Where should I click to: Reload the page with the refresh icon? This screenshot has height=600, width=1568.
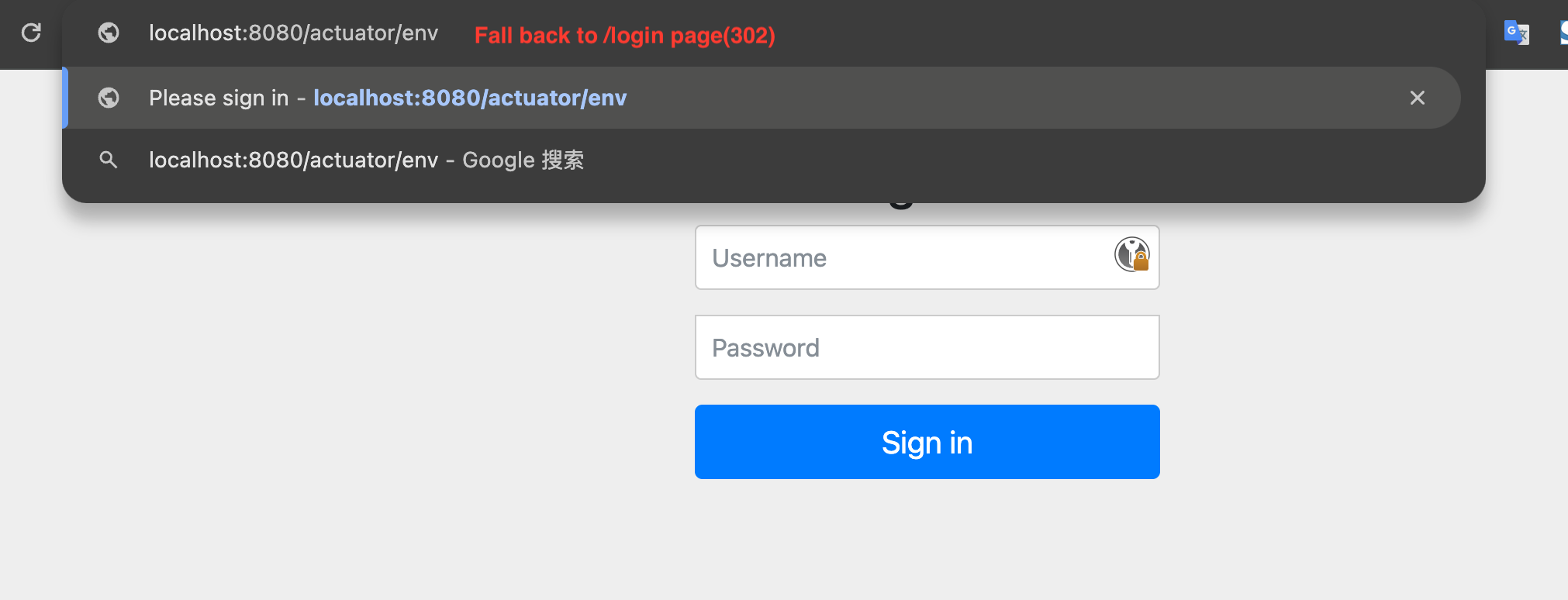(x=31, y=33)
